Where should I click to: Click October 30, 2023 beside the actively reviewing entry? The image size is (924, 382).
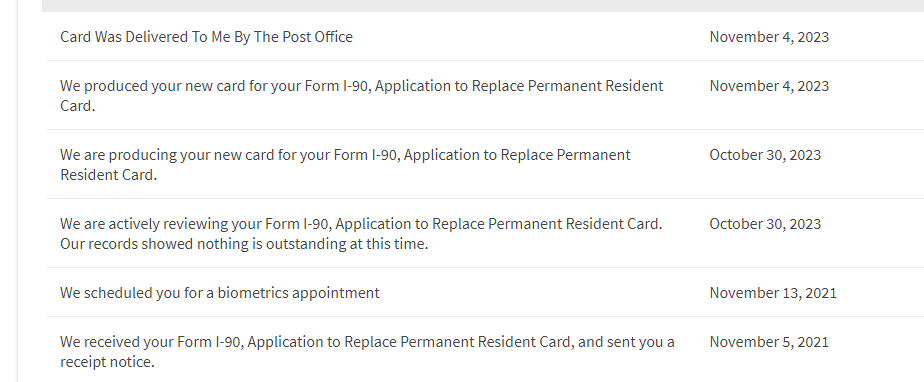coord(765,223)
